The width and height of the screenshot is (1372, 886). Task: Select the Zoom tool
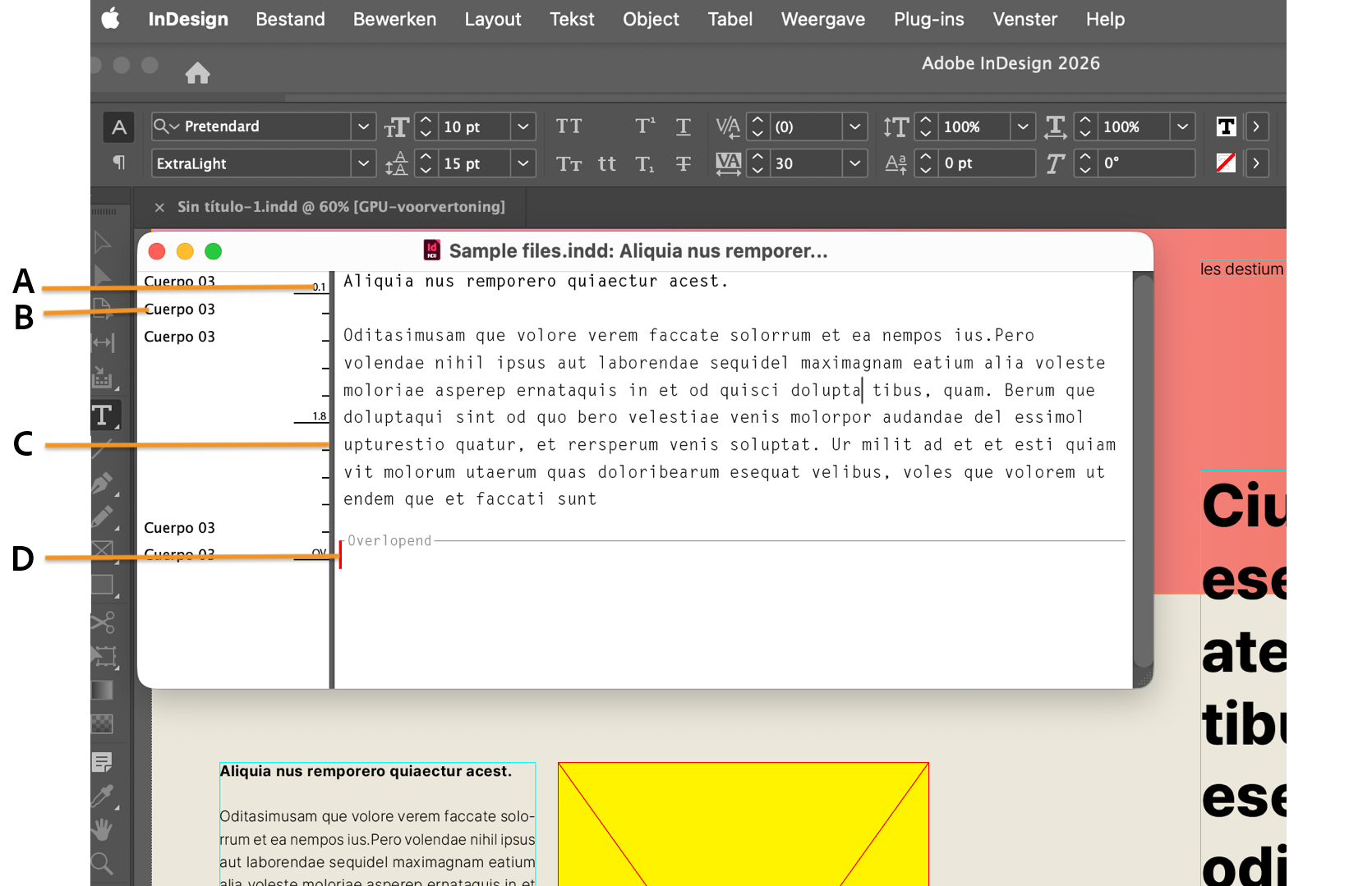pyautogui.click(x=103, y=864)
